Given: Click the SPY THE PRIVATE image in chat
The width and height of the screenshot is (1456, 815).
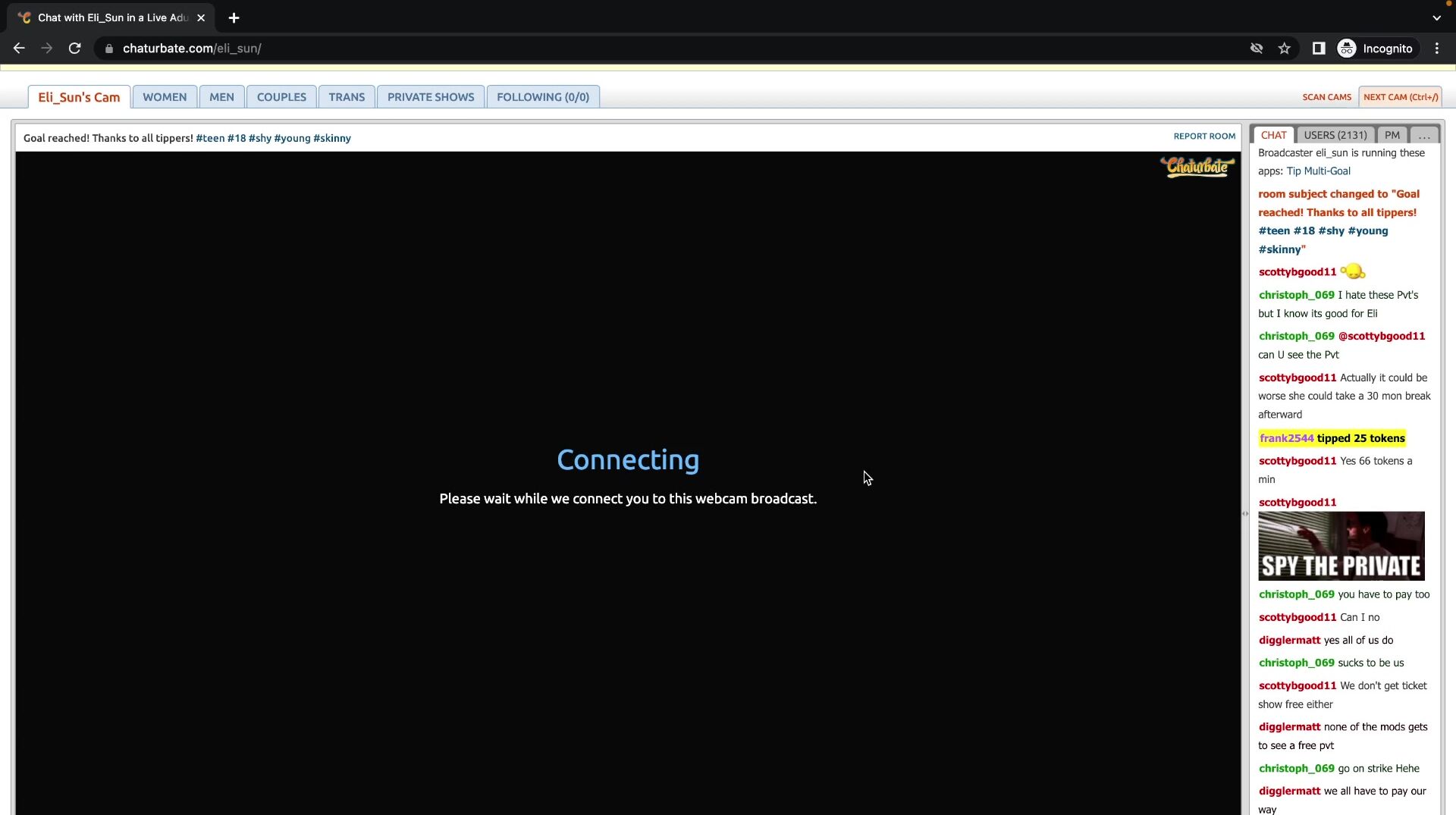Looking at the screenshot, I should [x=1341, y=546].
